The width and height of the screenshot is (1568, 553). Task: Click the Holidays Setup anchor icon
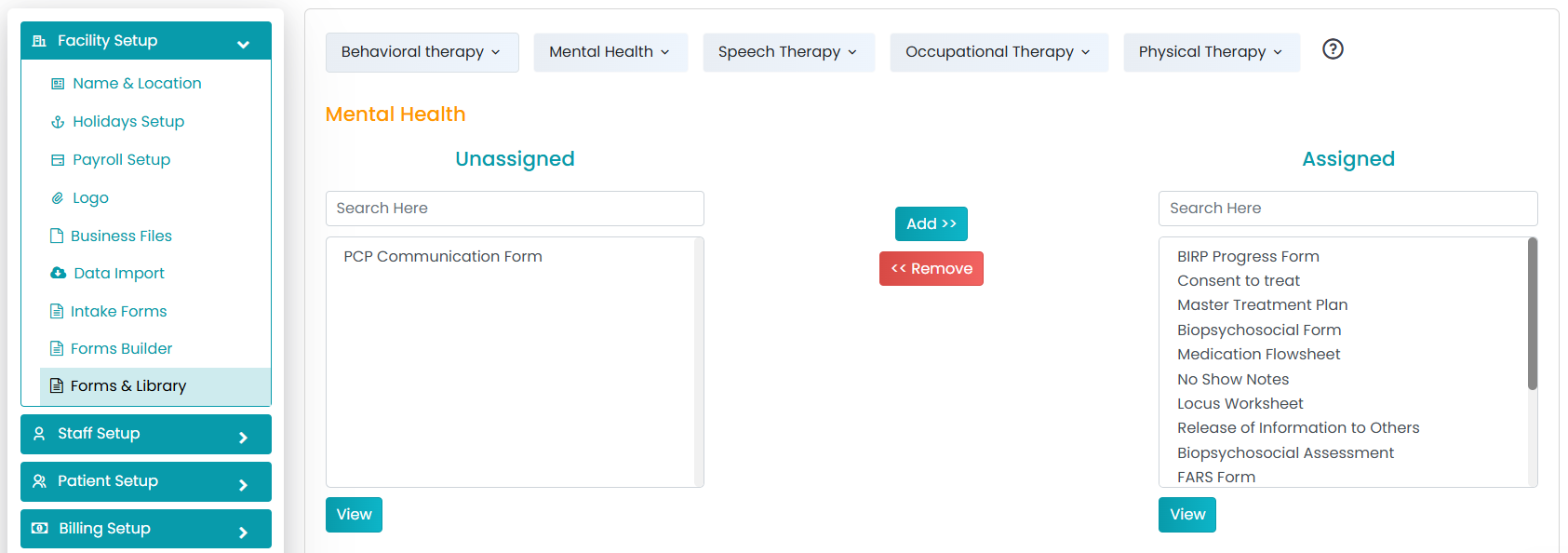58,122
